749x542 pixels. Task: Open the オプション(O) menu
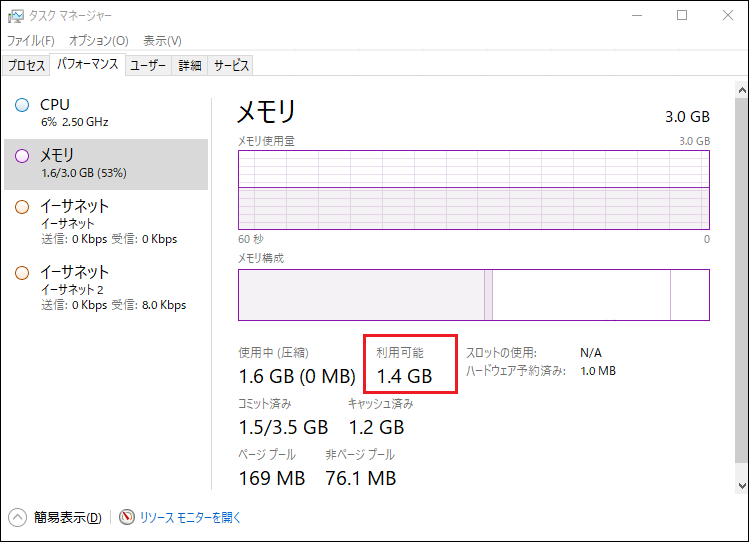tap(98, 41)
